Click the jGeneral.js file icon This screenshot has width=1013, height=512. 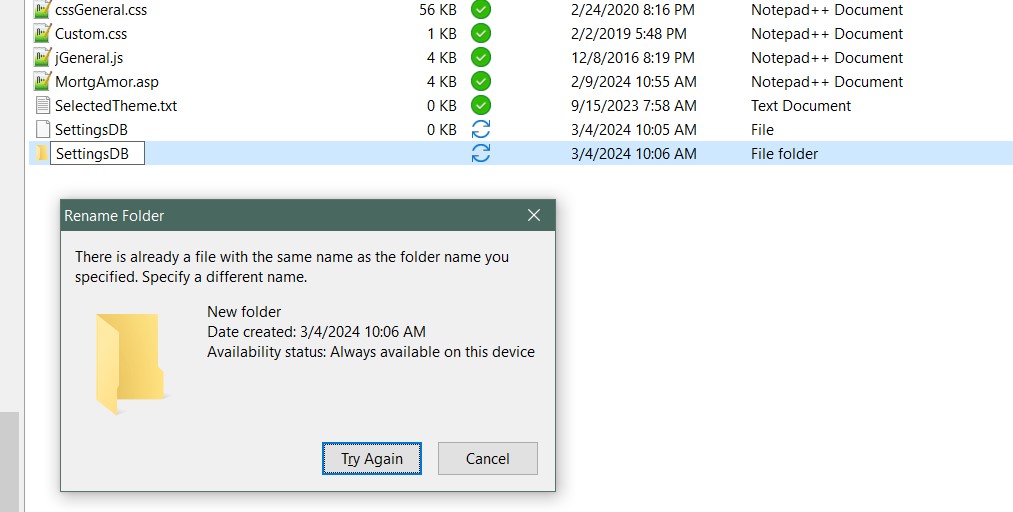point(42,58)
